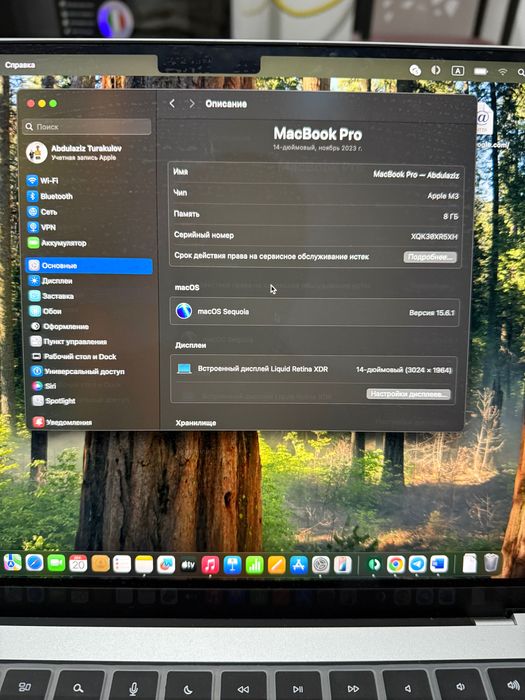Open the Trash in the Dock
Viewport: 525px width, 700px height.
(x=491, y=562)
